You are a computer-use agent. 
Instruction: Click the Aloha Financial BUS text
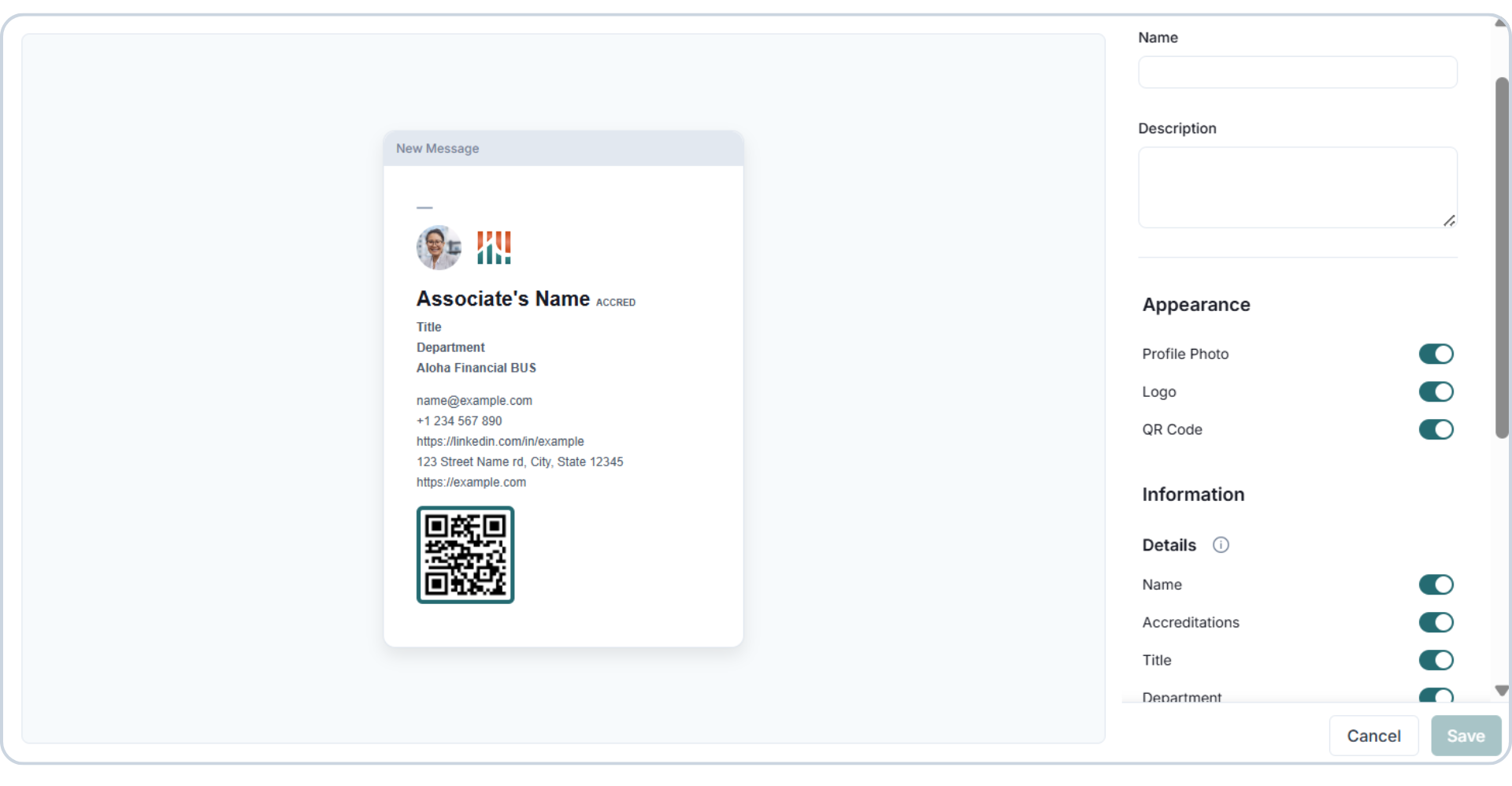pos(476,368)
